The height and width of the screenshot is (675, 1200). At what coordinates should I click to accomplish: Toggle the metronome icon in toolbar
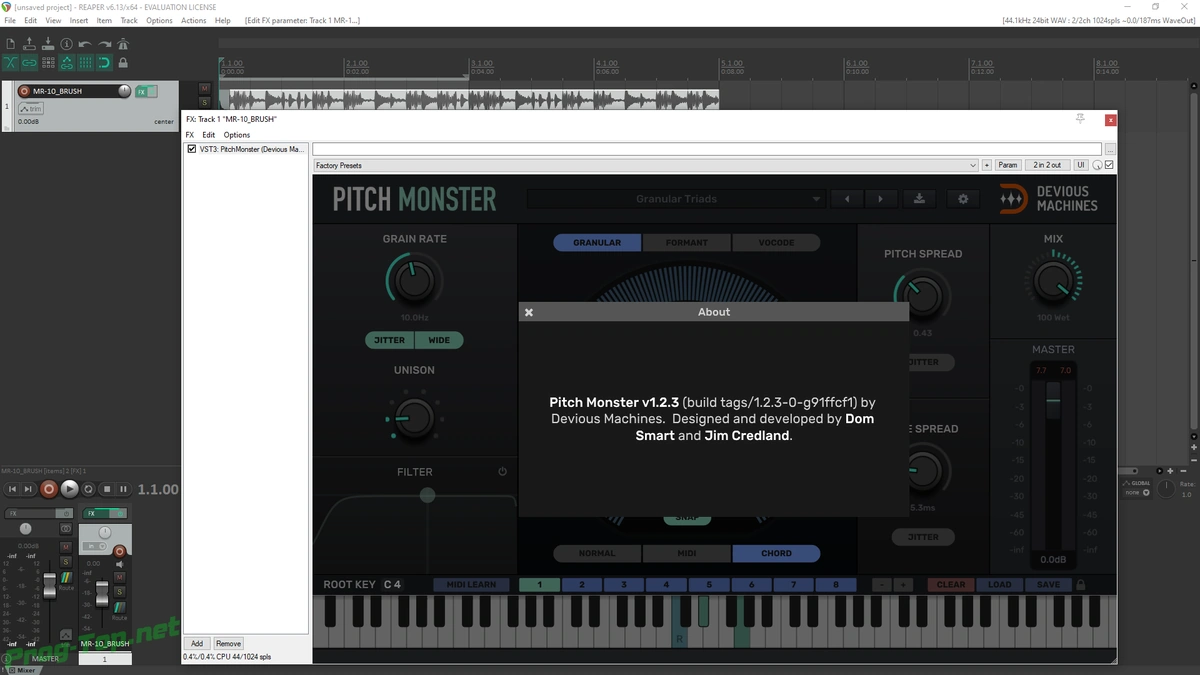(x=124, y=44)
